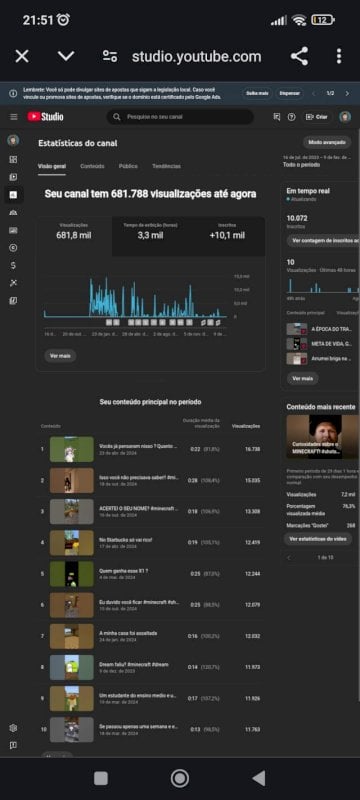Open the Curiosidades sobre o MINECRAFT latest video thumbnail
This screenshot has height=800, width=360.
323,437
